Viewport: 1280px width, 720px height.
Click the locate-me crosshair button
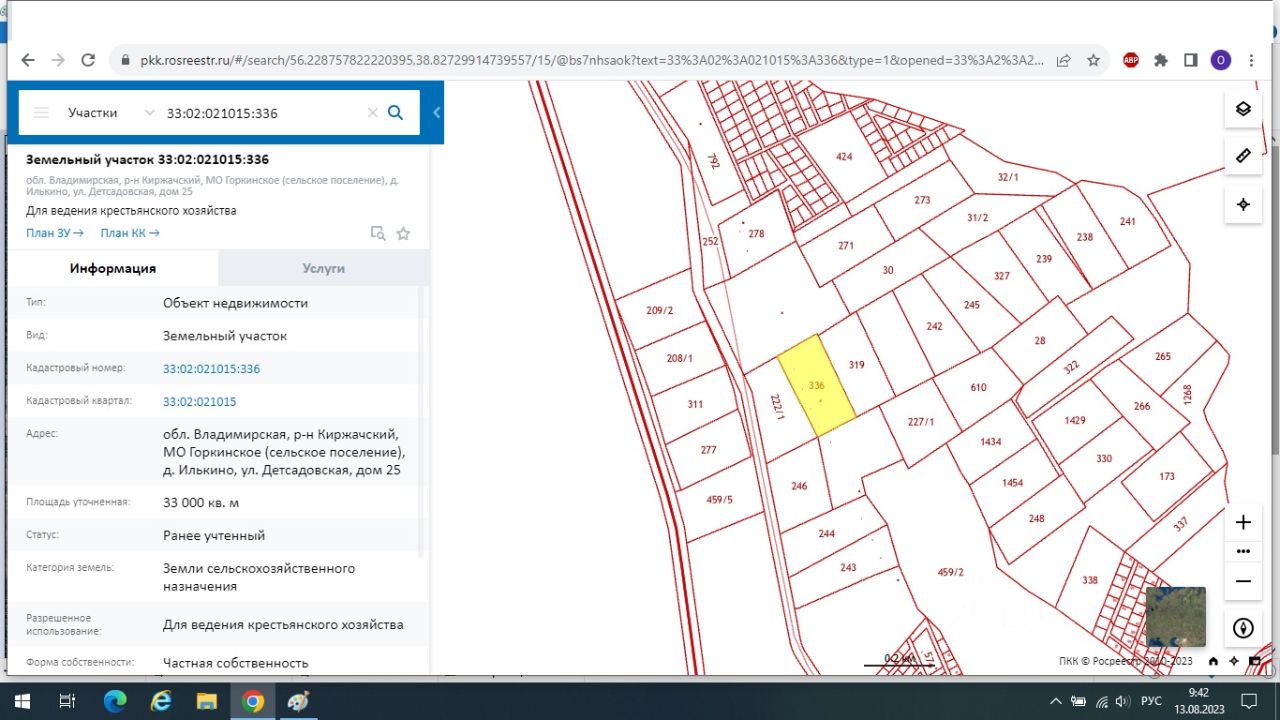coord(1243,204)
